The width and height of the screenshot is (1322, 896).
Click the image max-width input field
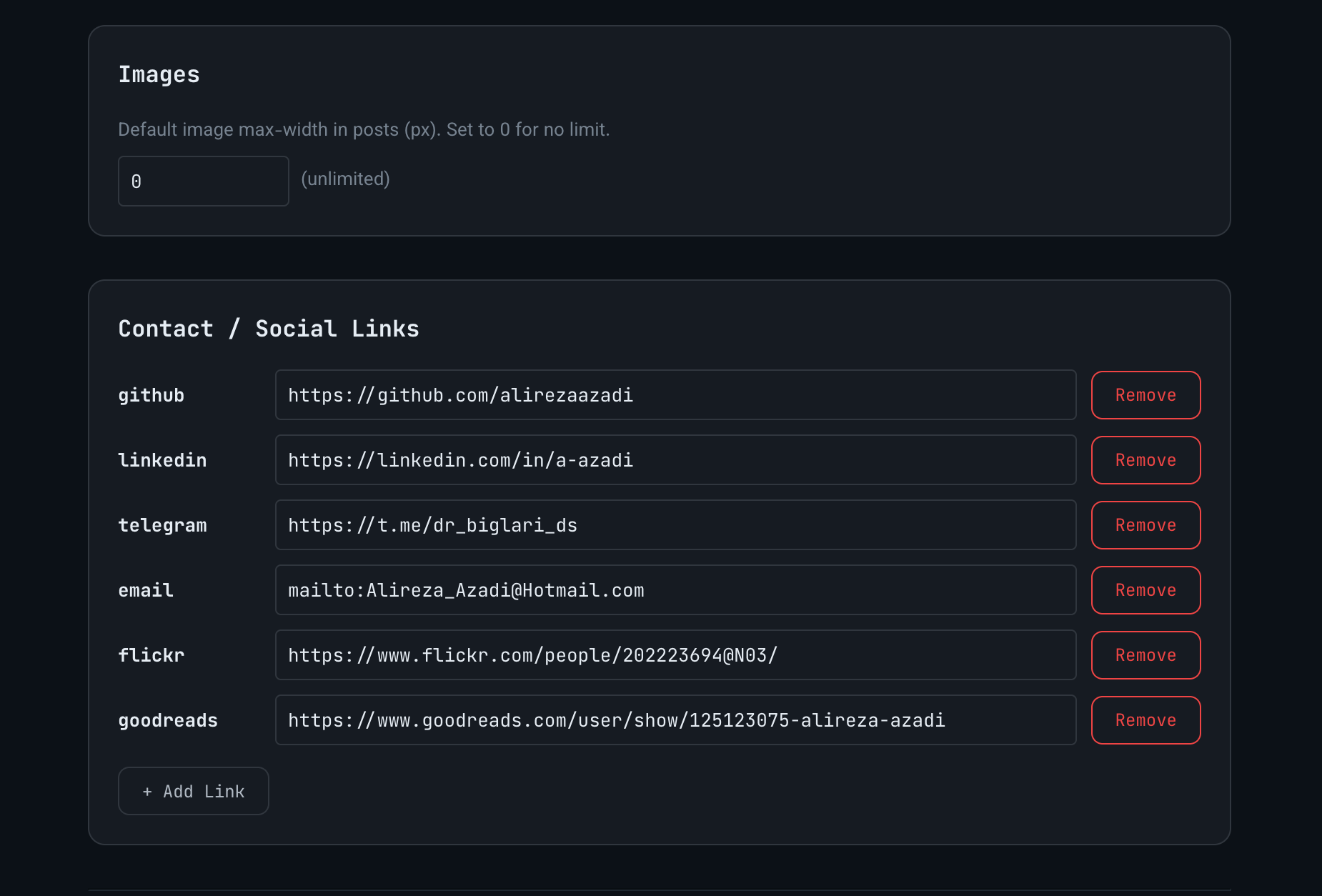pos(203,181)
